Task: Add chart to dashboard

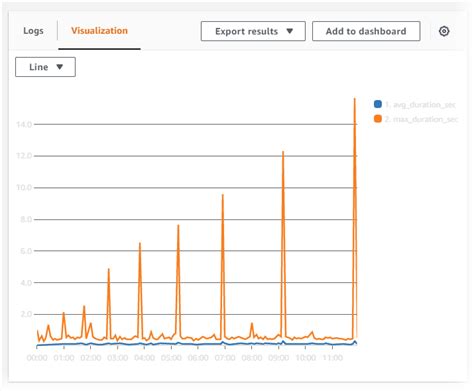Action: click(366, 31)
